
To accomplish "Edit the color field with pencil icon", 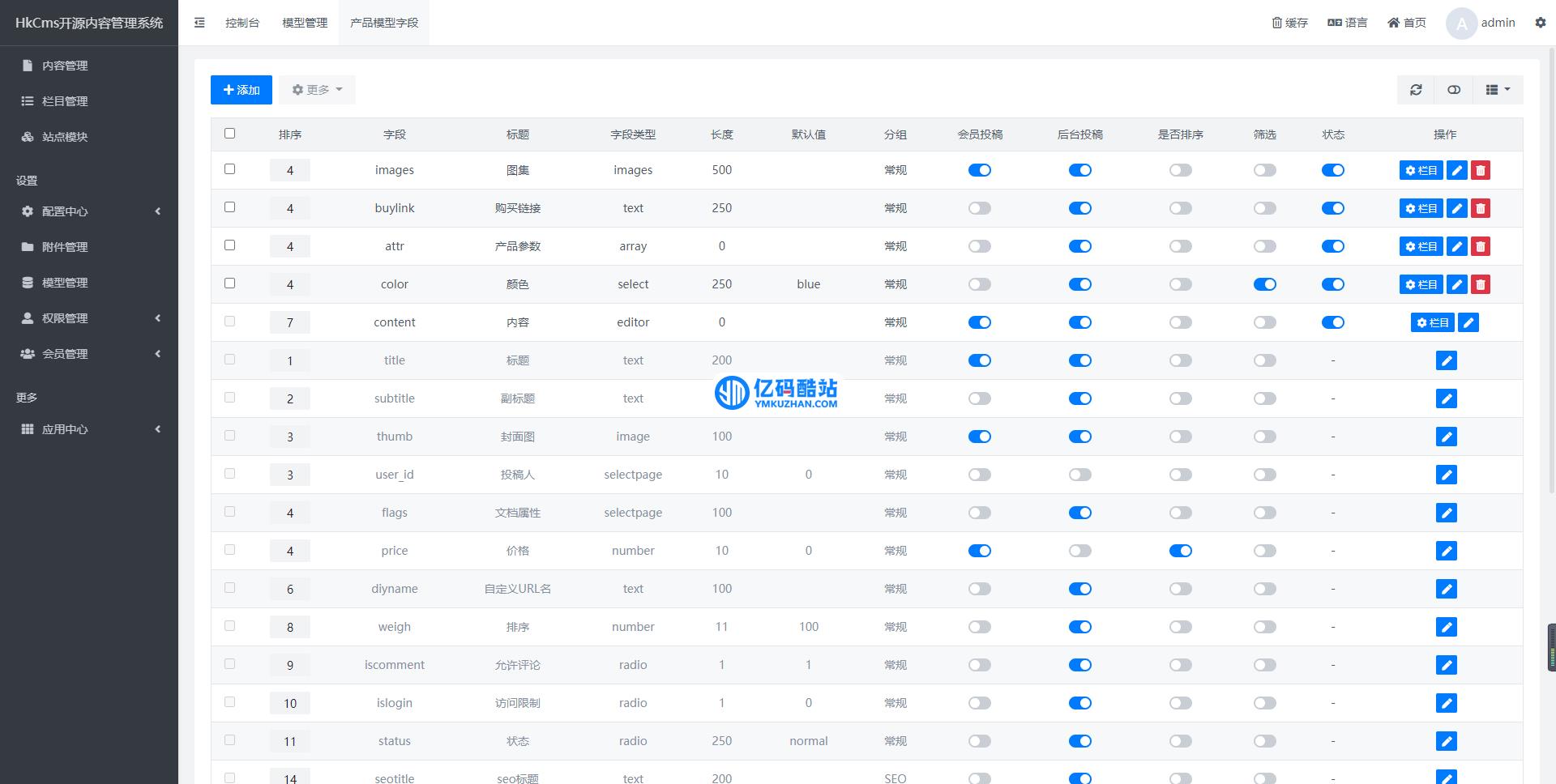I will click(1457, 284).
